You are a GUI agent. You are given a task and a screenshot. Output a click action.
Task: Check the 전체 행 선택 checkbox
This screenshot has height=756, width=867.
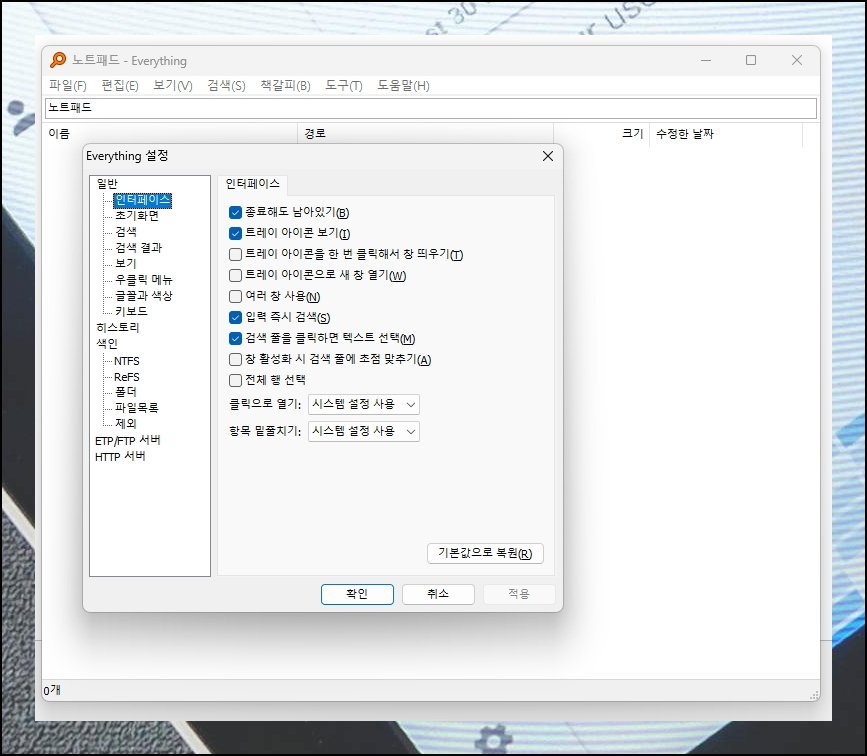(x=236, y=380)
